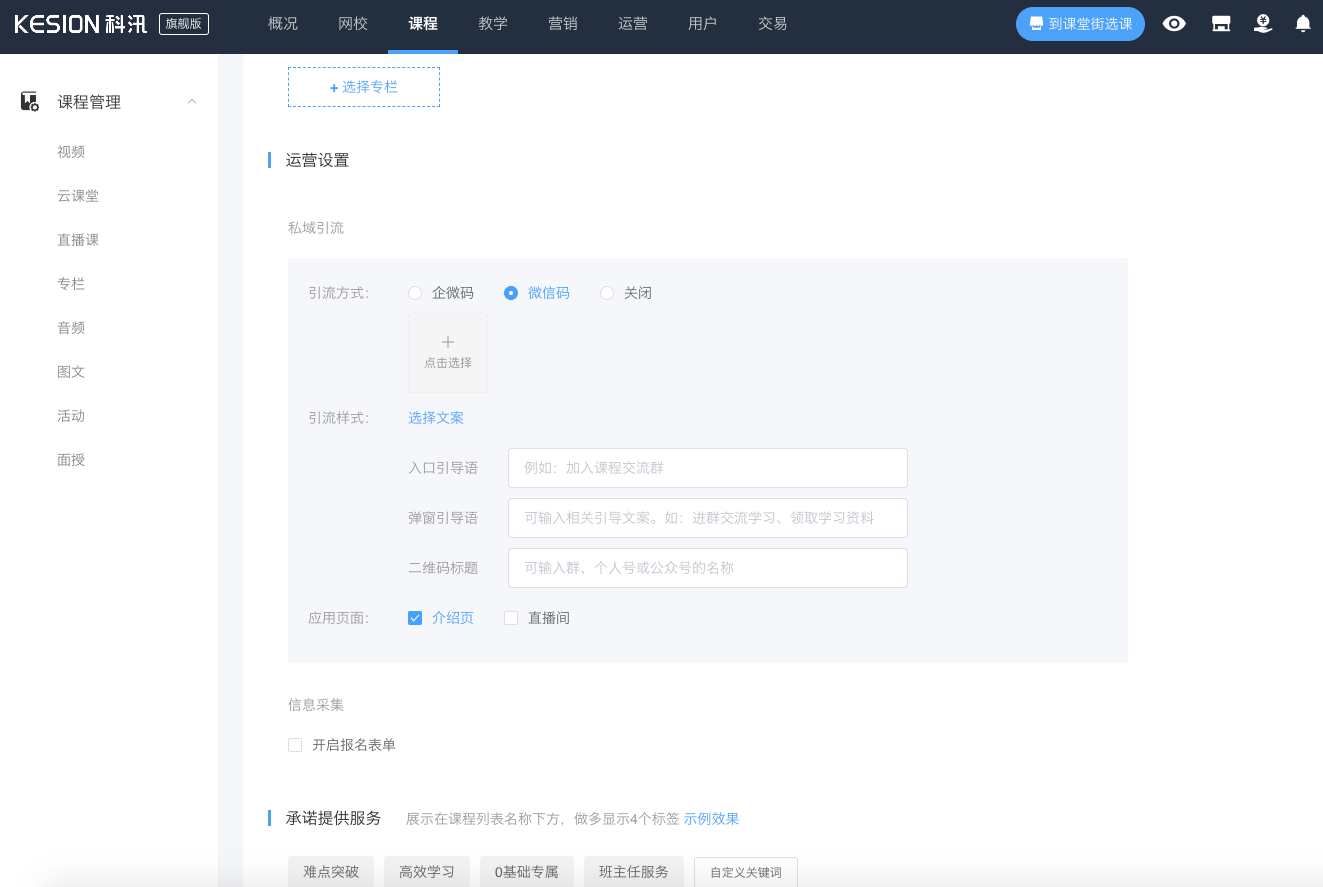The image size is (1323, 887).
Task: Open the 用户 menu in top navigation
Action: tap(702, 24)
